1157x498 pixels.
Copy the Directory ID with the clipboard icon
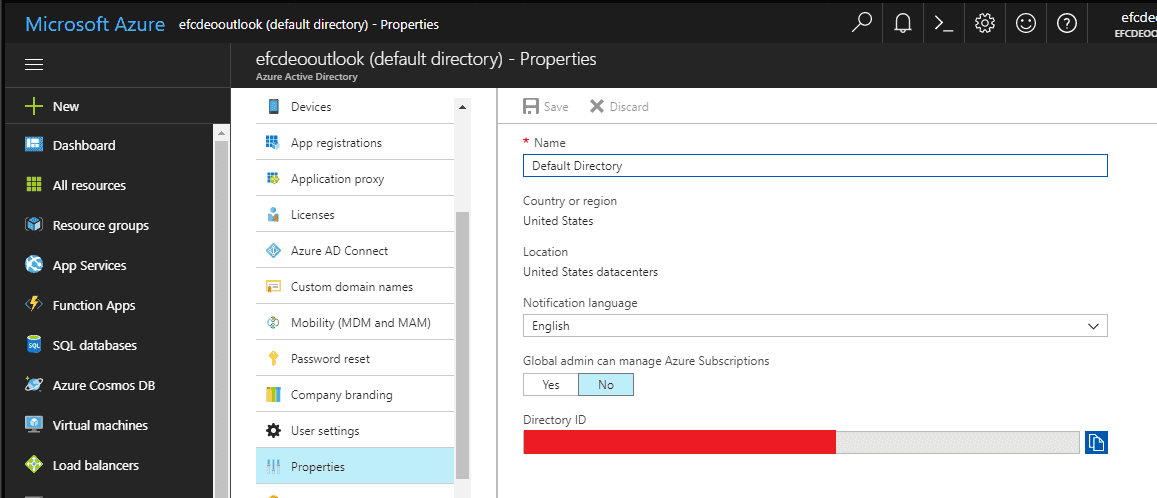(x=1096, y=443)
